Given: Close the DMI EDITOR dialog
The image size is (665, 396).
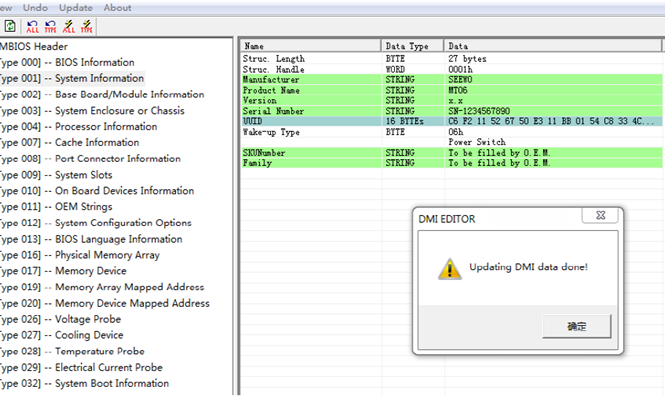Looking at the screenshot, I should click(x=600, y=215).
